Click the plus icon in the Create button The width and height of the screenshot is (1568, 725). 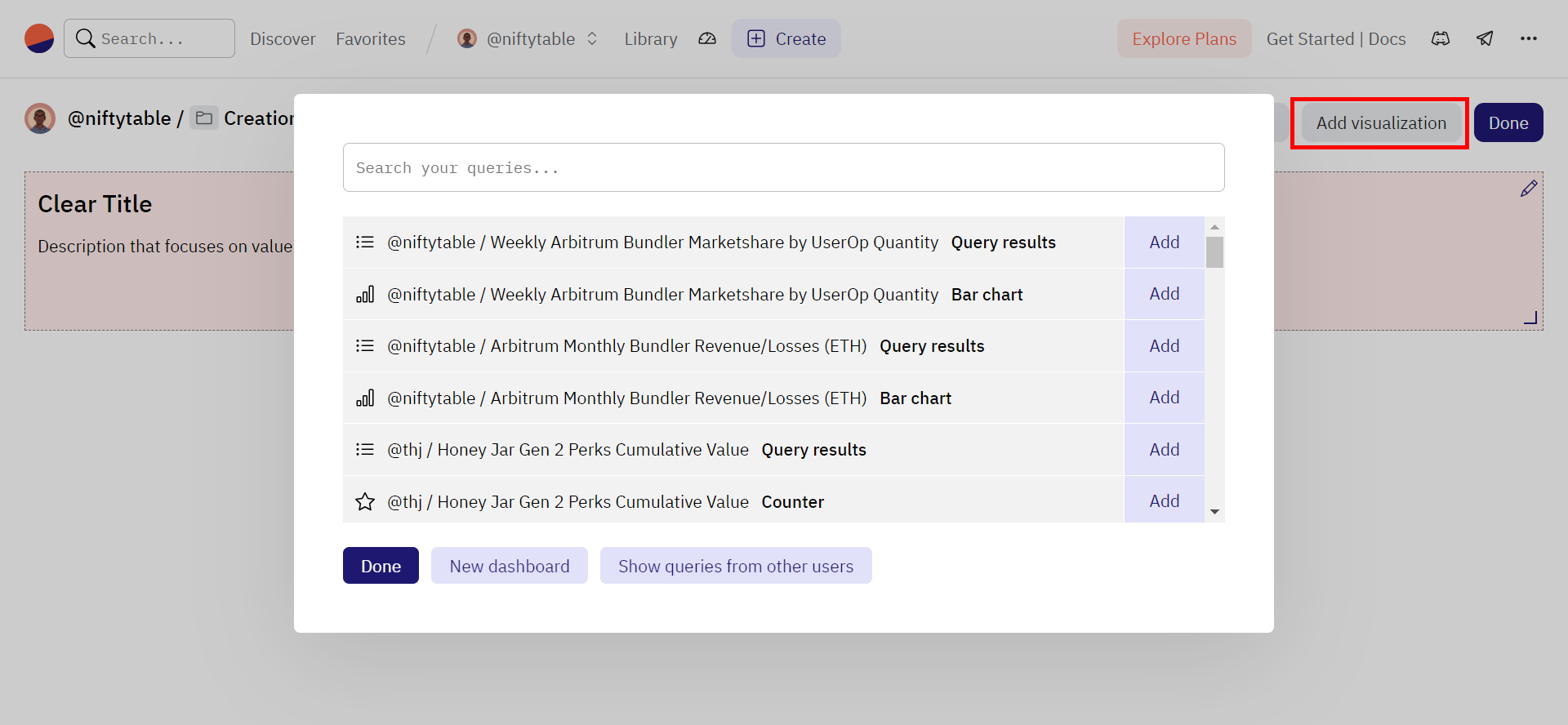click(756, 38)
